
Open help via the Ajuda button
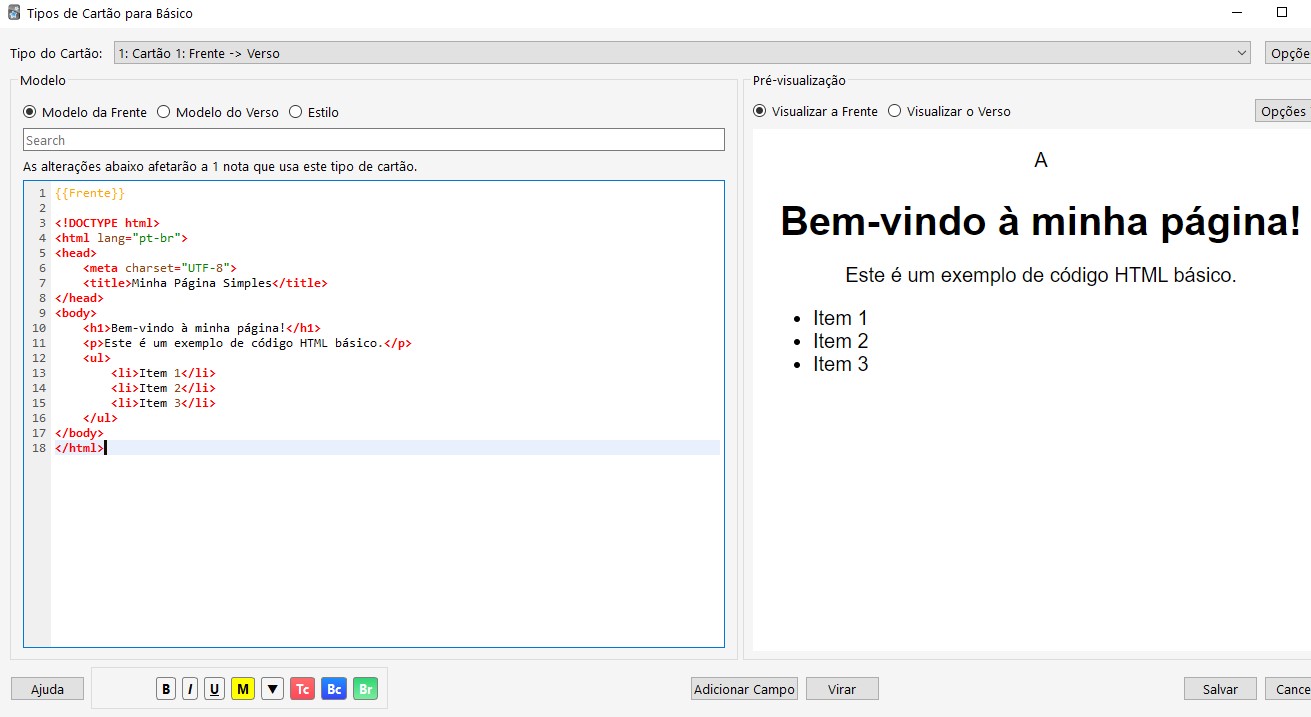tap(47, 689)
